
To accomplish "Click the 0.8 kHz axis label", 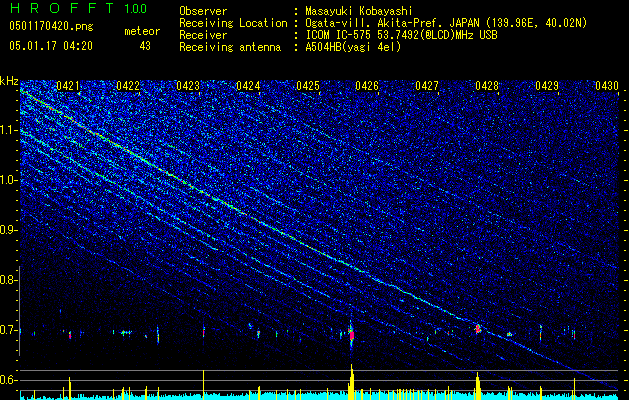I will click(9, 280).
